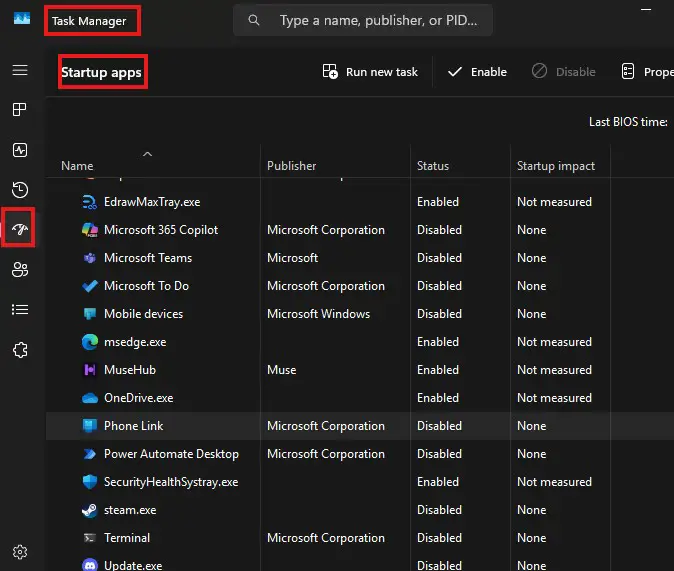The width and height of the screenshot is (674, 571).
Task: Click the Power Automate Desktop icon
Action: [x=89, y=454]
